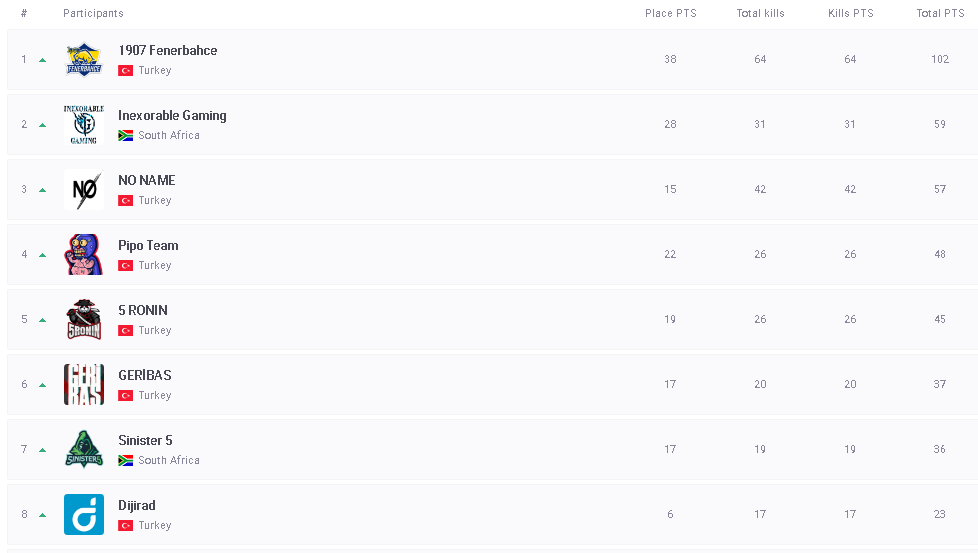Screen dimensions: 978x553
Task: Click the Dijirad team logo
Action: click(84, 515)
